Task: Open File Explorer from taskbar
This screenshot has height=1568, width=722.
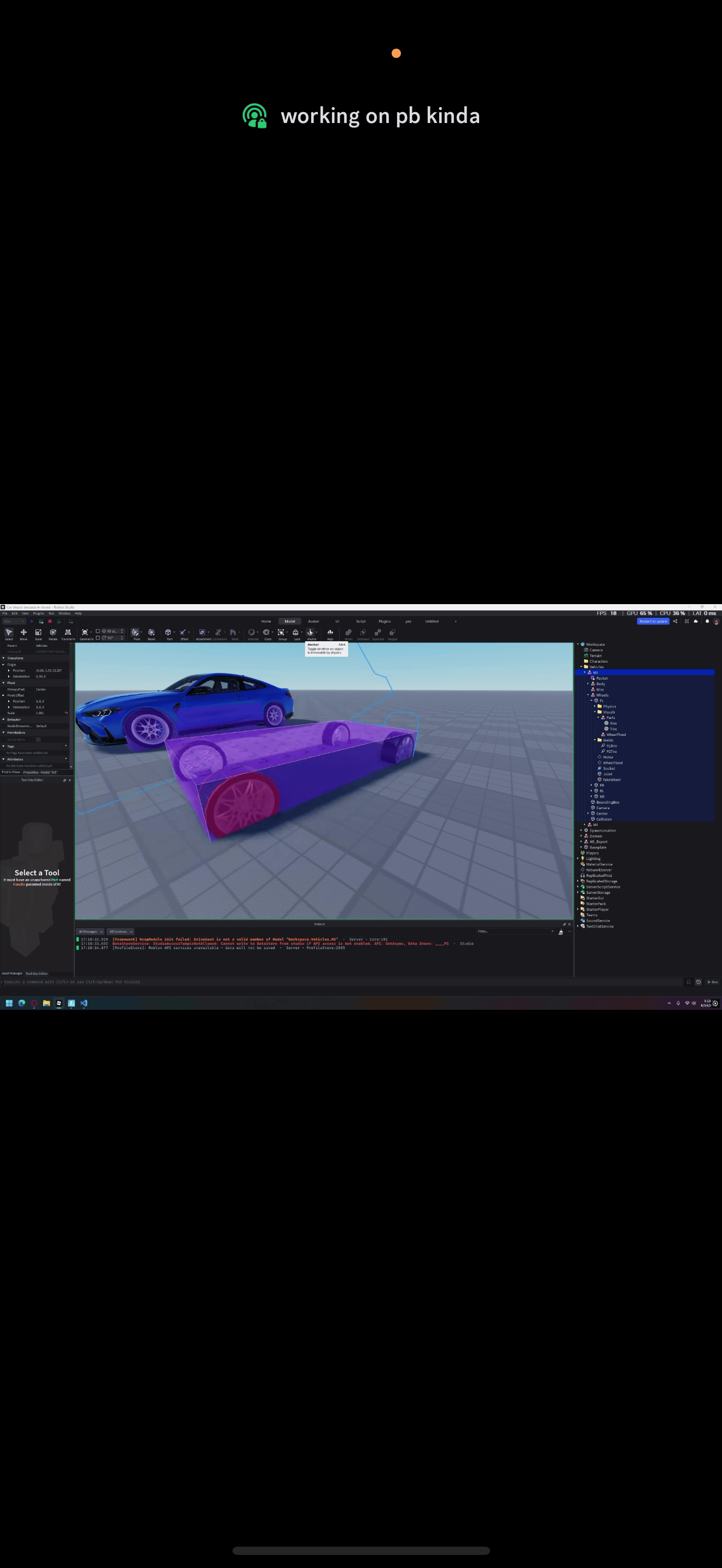Action: (x=46, y=1003)
